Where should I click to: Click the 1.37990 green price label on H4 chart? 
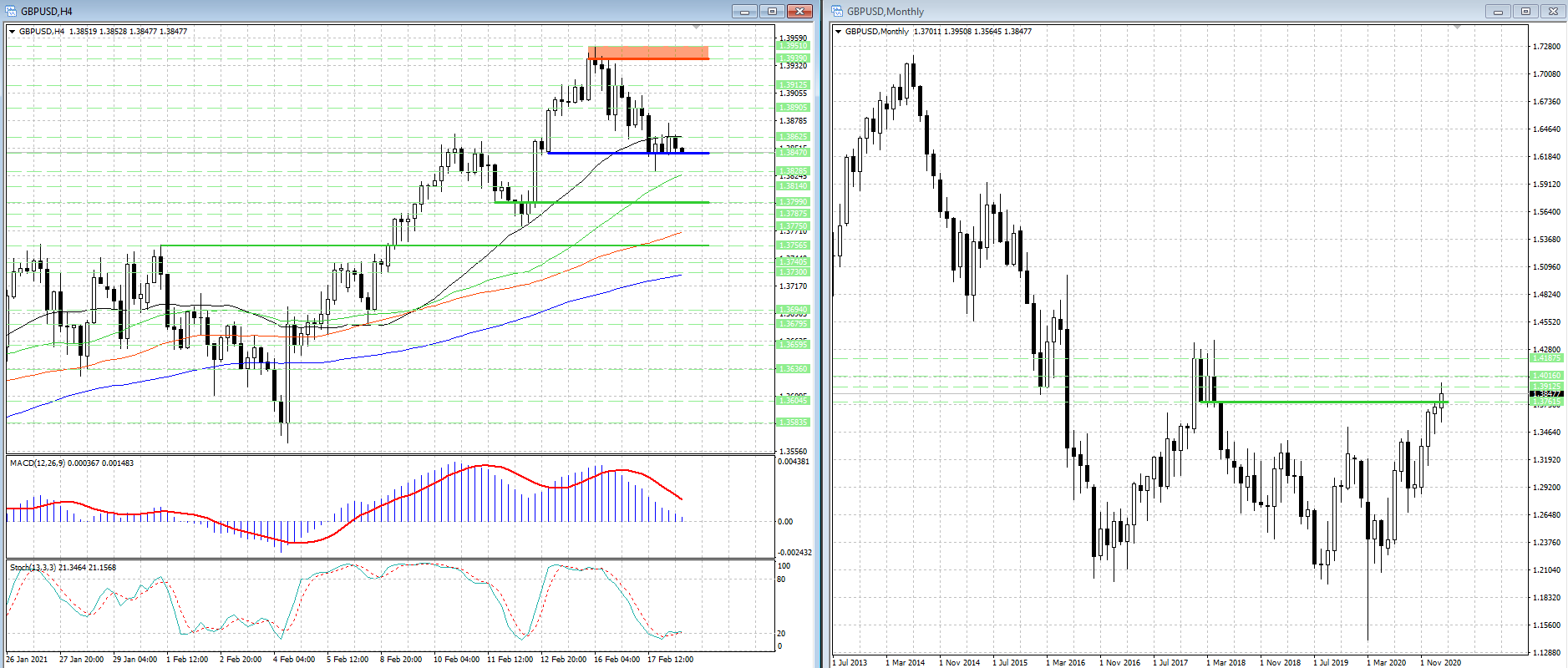793,201
